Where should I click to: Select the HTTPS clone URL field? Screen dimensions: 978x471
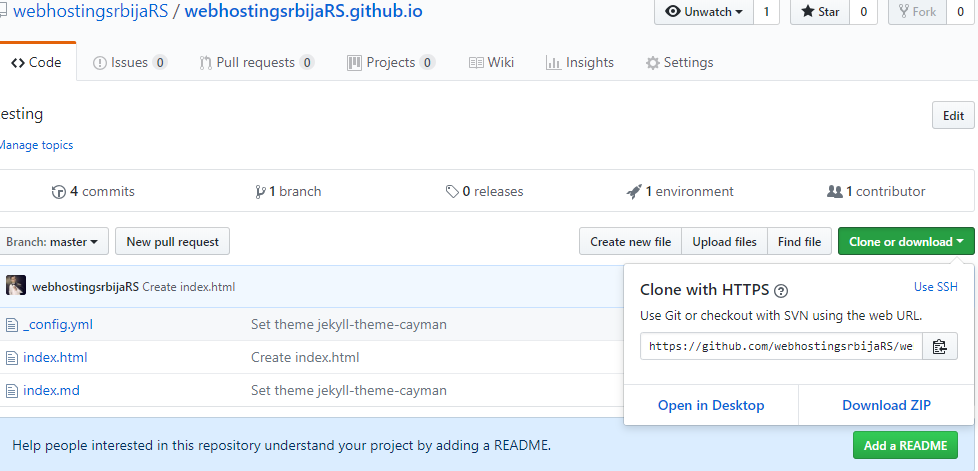[x=782, y=346]
